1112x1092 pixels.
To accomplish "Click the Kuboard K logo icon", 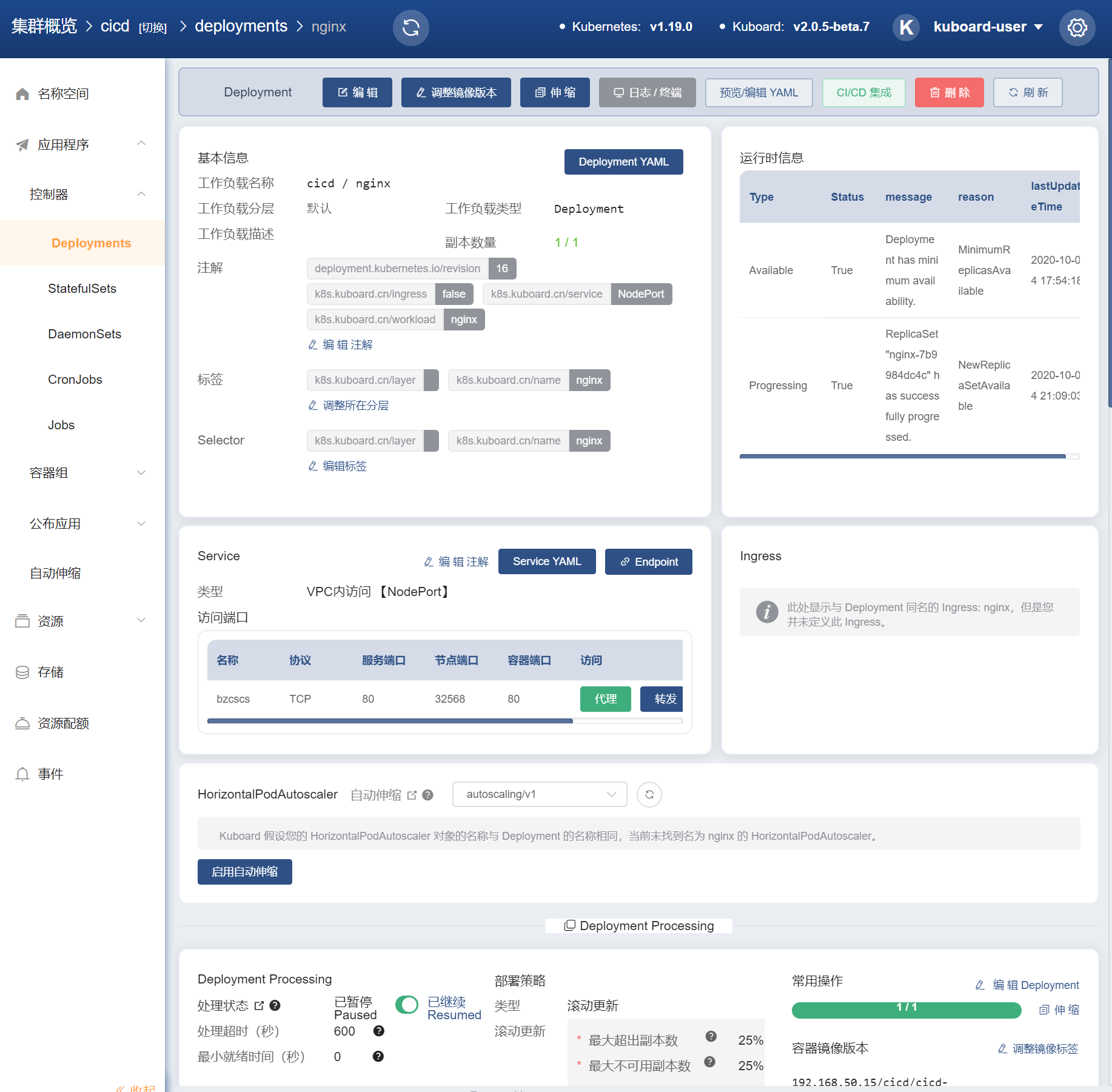I will pyautogui.click(x=906, y=27).
